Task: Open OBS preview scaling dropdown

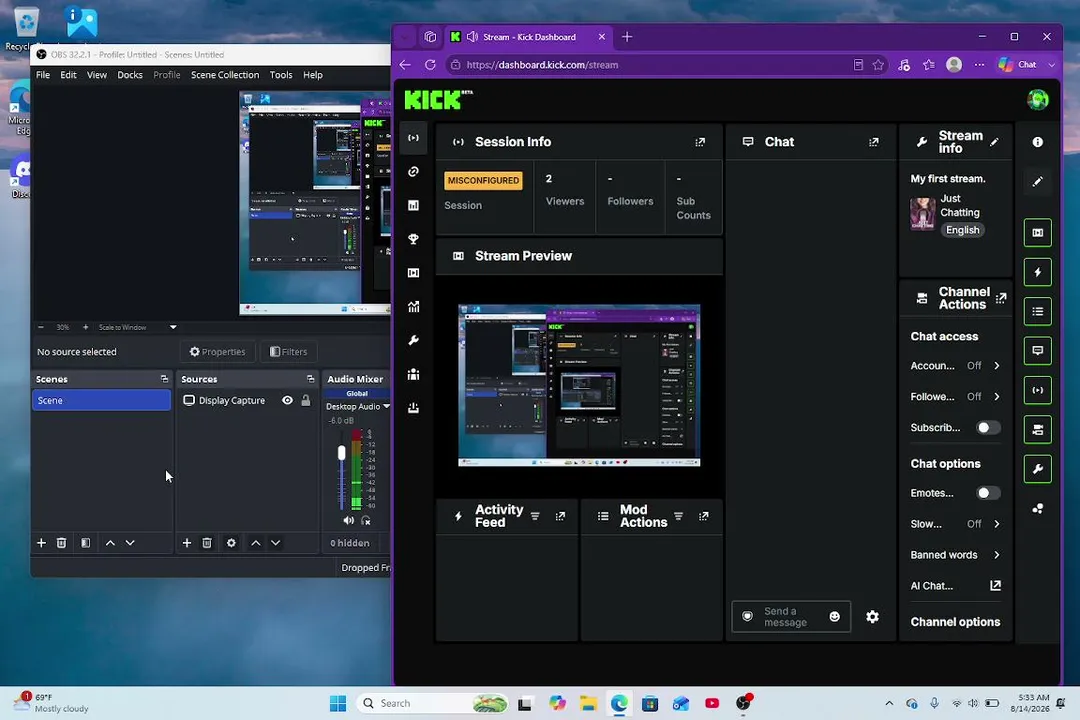Action: pyautogui.click(x=173, y=327)
